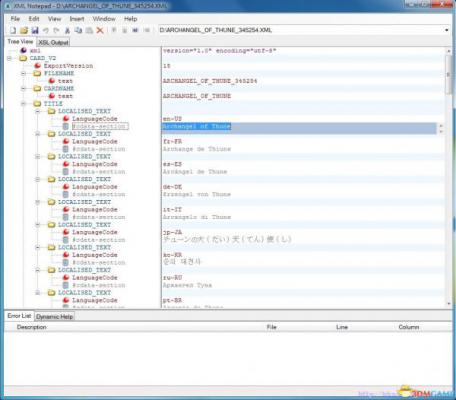Select the Tree View tab
This screenshot has width=456, height=400.
20,42
